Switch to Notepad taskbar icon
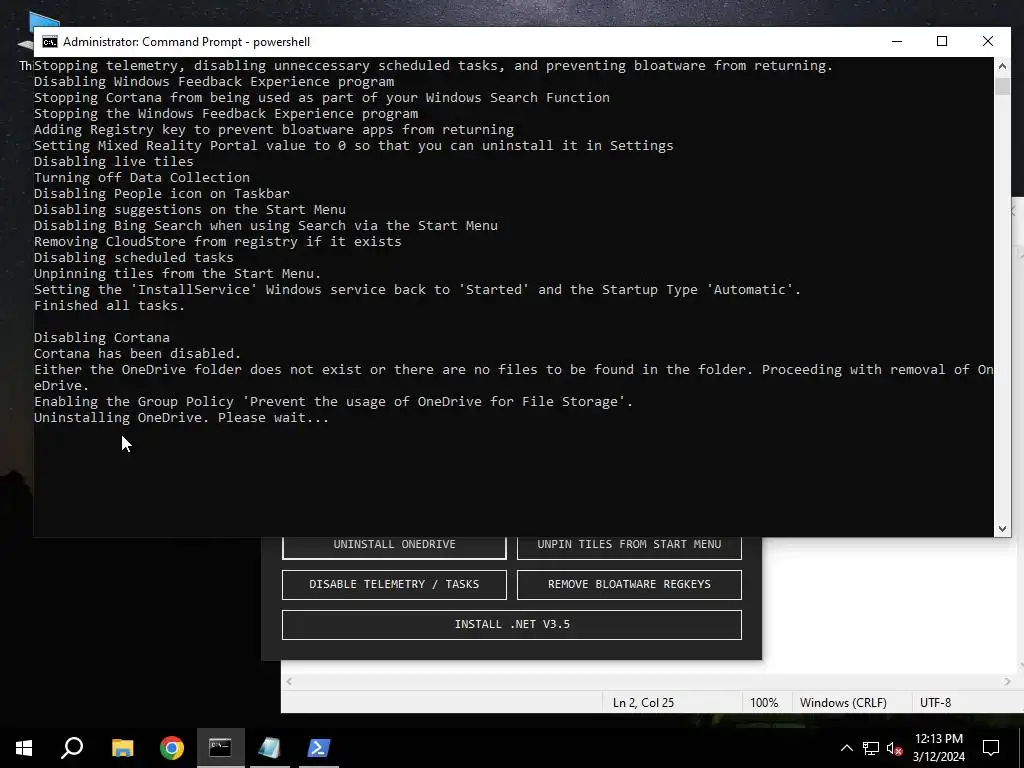The height and width of the screenshot is (768, 1024). (269, 748)
